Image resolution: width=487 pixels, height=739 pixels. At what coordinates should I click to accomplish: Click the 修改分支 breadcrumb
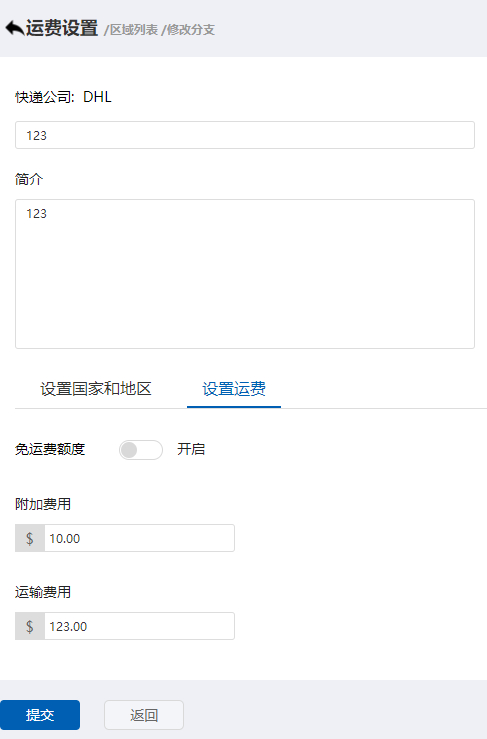pyautogui.click(x=191, y=30)
